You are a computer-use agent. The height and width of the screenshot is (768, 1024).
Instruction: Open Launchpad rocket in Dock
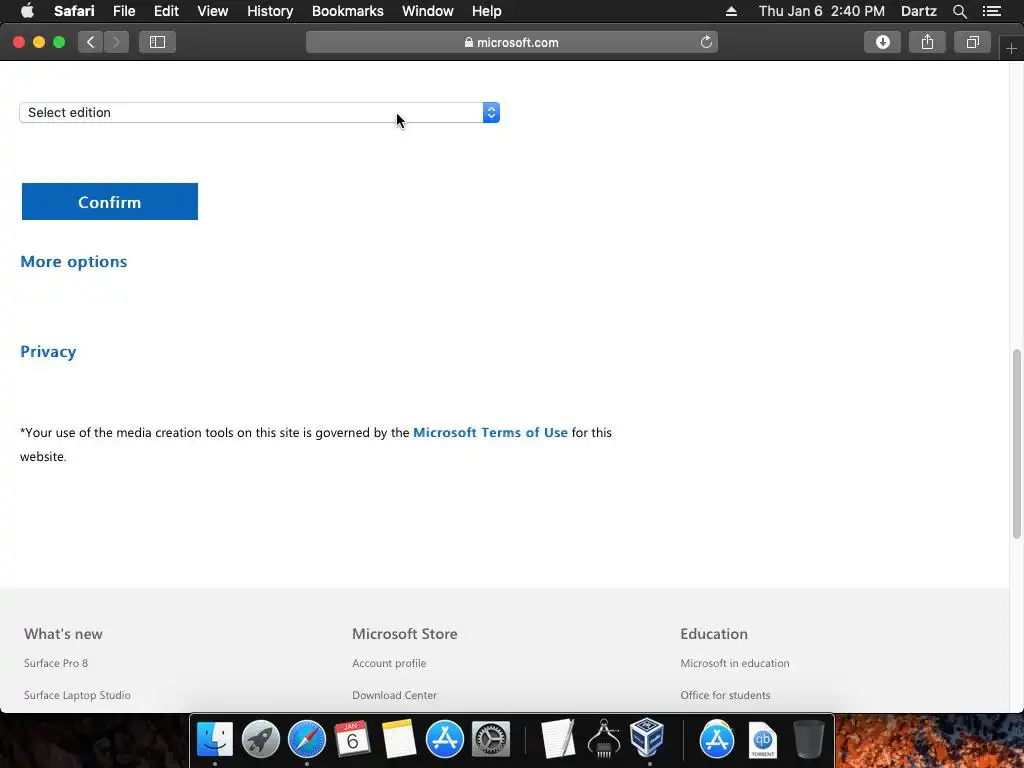261,739
